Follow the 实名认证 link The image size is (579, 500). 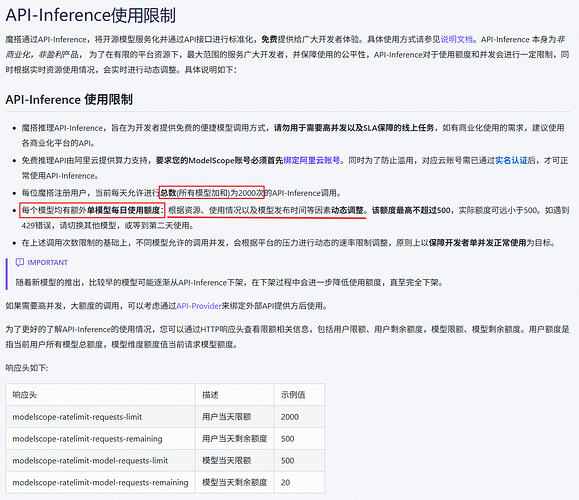tap(511, 160)
